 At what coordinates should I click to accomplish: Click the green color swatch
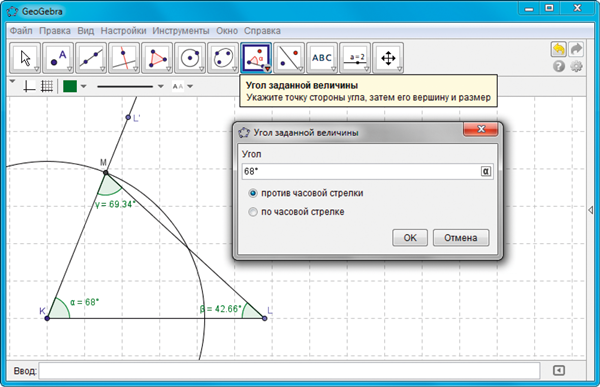click(x=70, y=86)
